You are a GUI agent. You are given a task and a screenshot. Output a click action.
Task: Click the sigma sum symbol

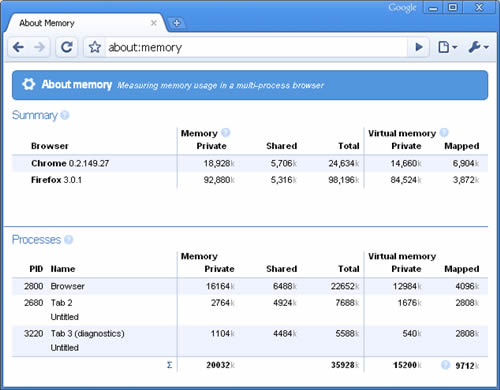point(169,365)
